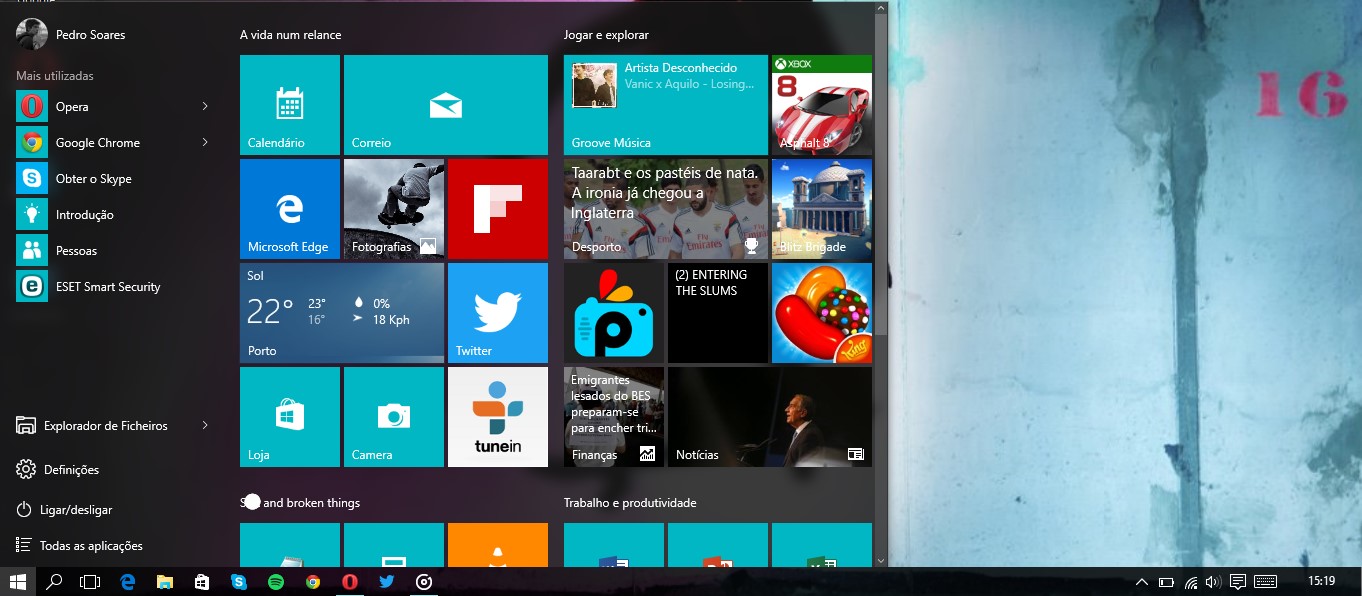Launch the TuneIn radio tile
Screen dimensions: 1362x596
[498, 417]
